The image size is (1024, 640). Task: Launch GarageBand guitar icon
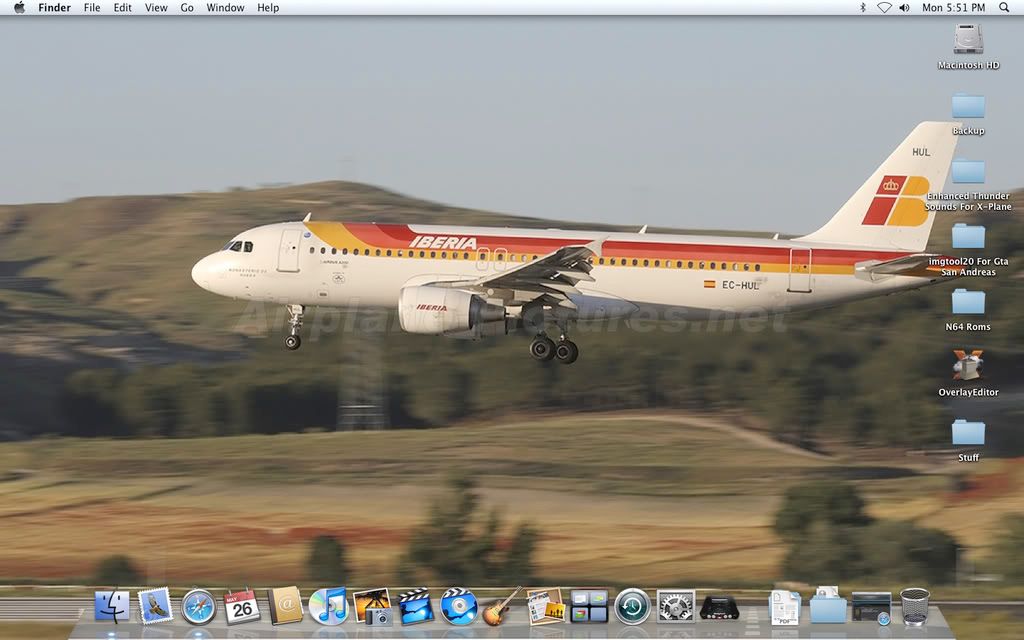tap(502, 606)
